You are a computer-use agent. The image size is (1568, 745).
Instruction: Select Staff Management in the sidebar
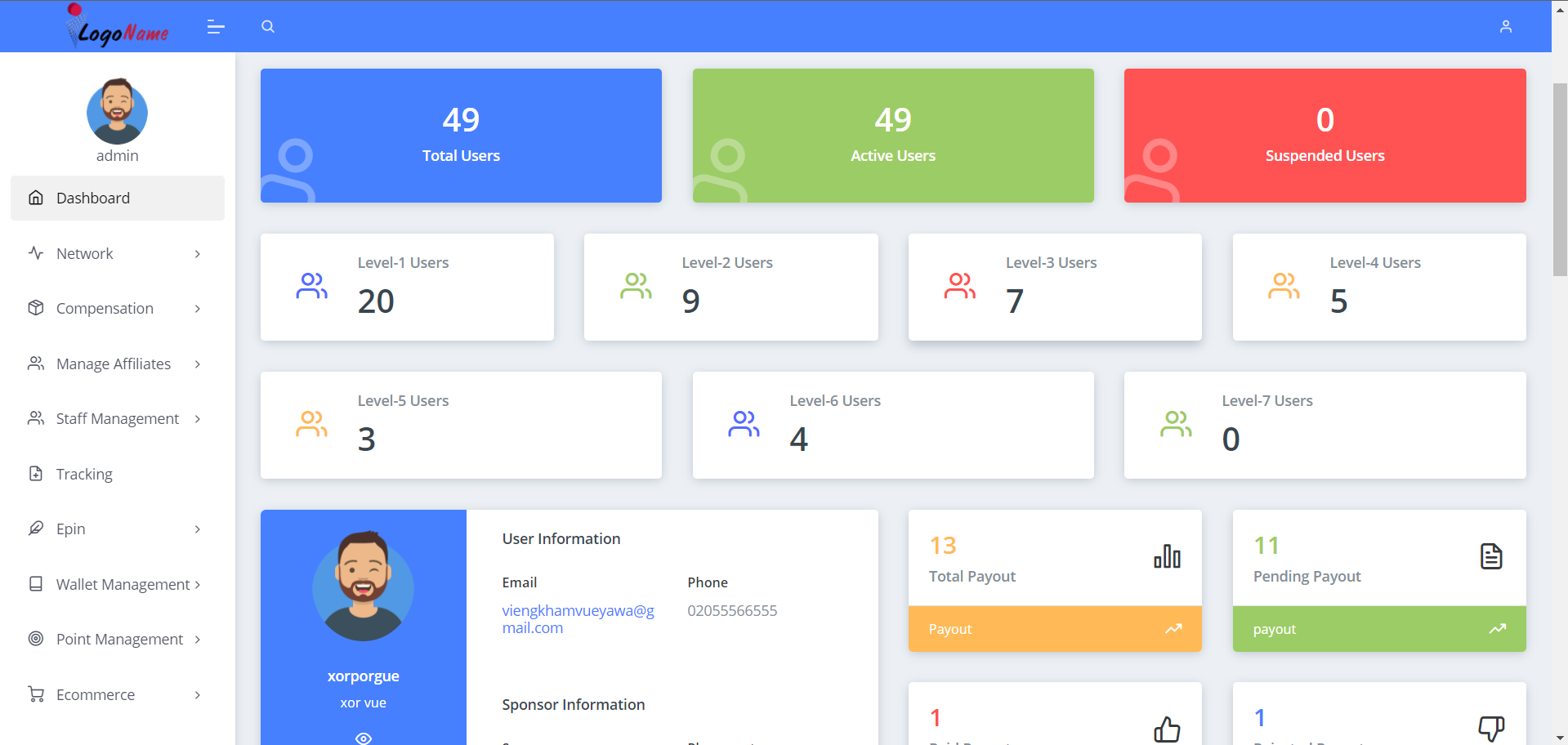117,418
